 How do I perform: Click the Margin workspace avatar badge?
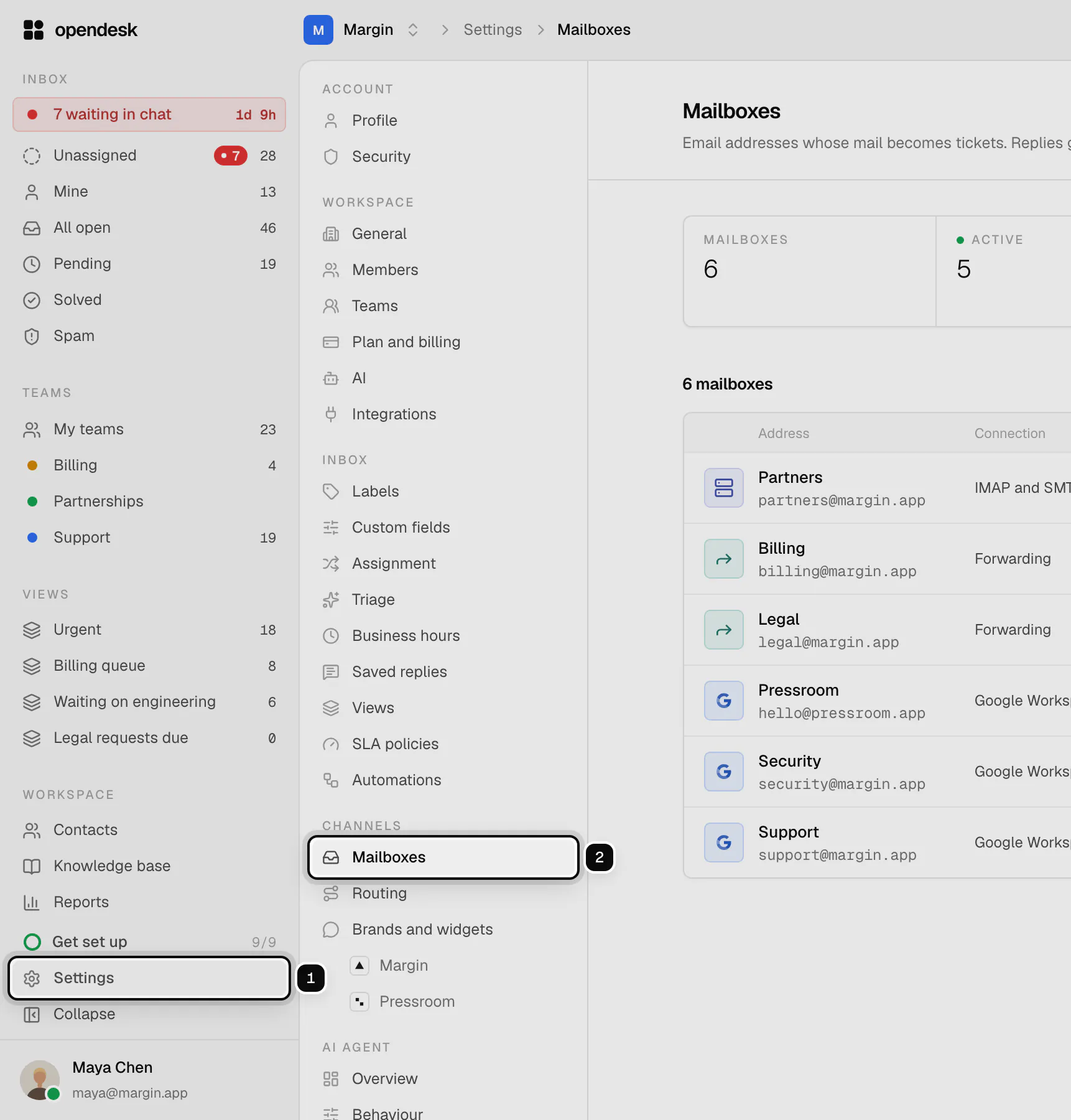tap(318, 30)
